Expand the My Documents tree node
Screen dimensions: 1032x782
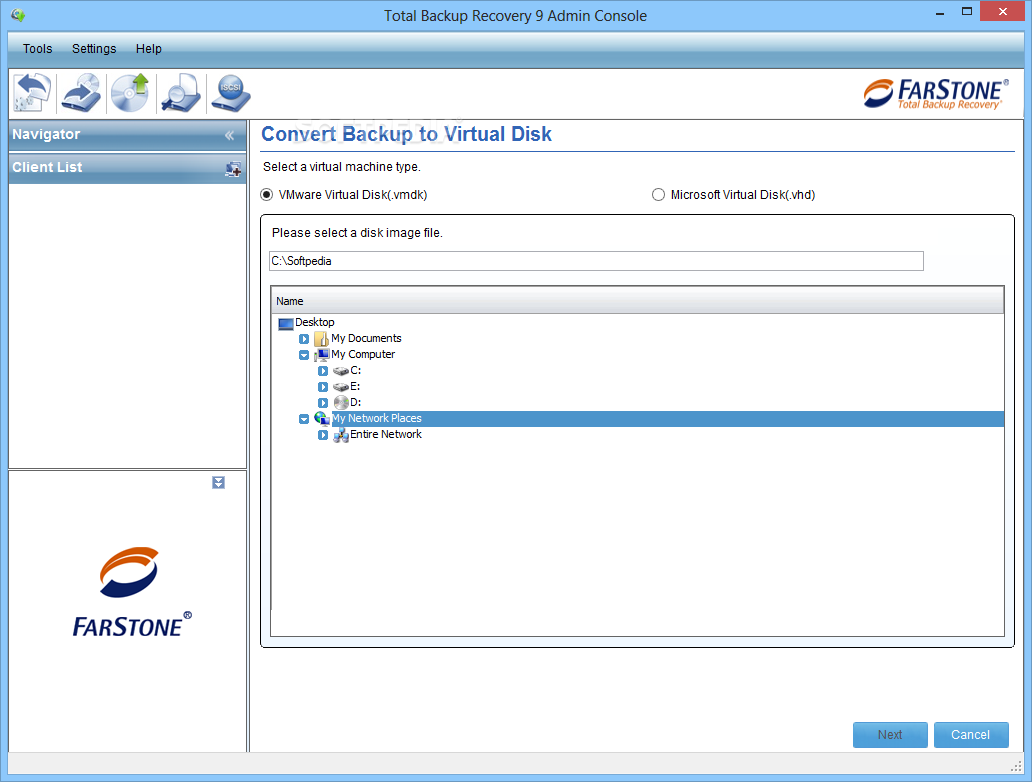(x=303, y=339)
